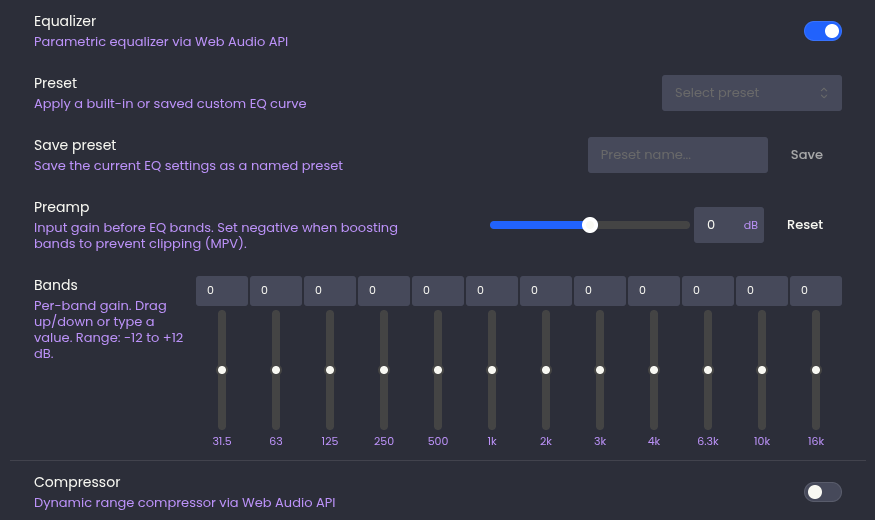
Task: Reset the Preamp gain
Action: point(805,225)
